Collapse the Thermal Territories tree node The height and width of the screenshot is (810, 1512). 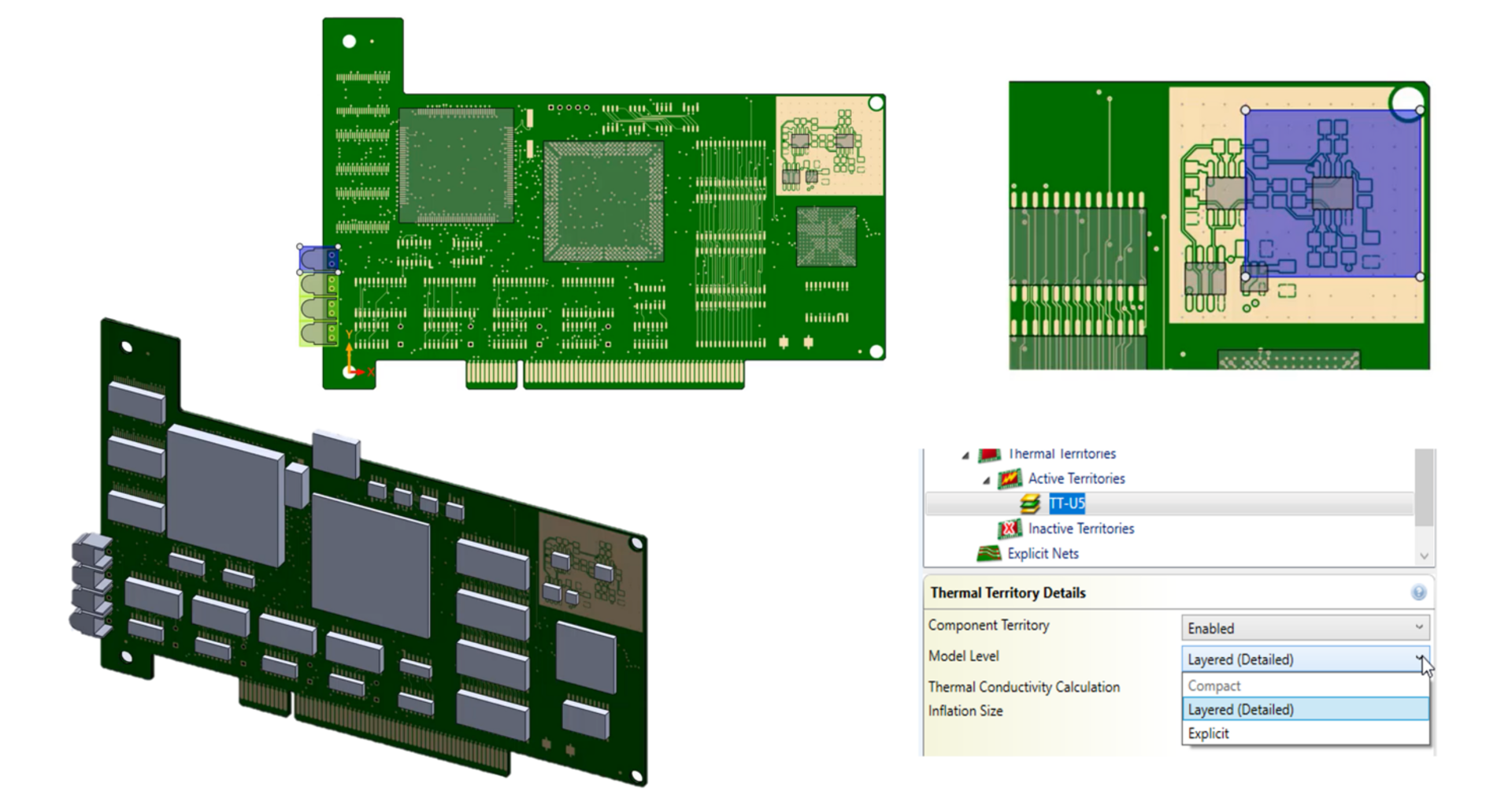click(x=965, y=454)
